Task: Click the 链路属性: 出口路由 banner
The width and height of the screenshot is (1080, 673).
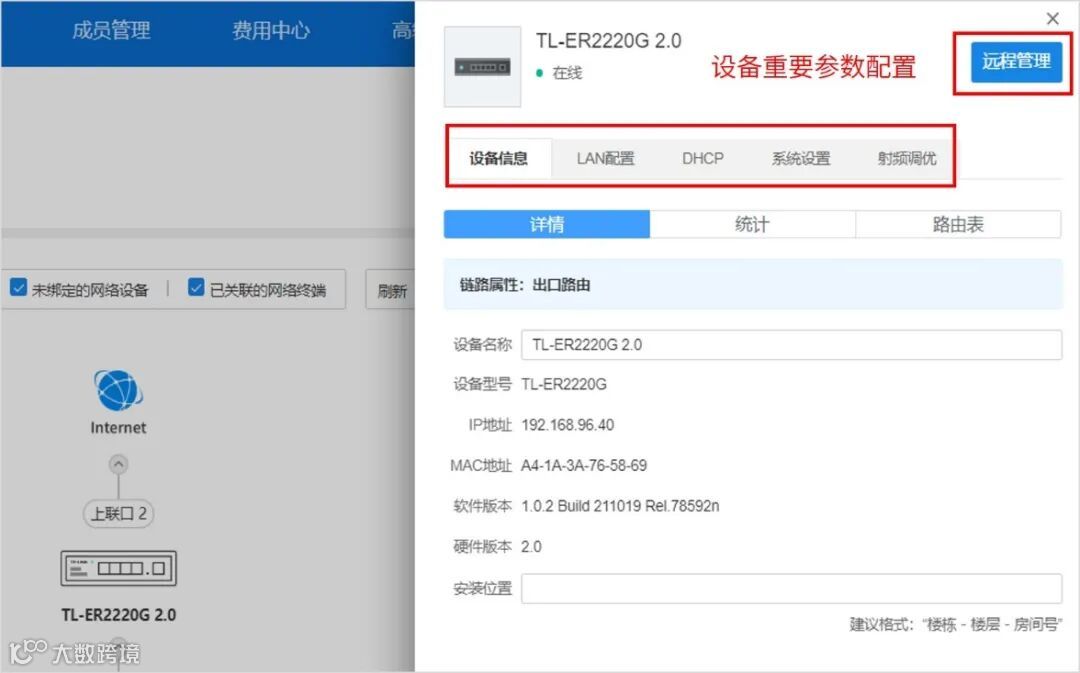Action: (x=753, y=284)
